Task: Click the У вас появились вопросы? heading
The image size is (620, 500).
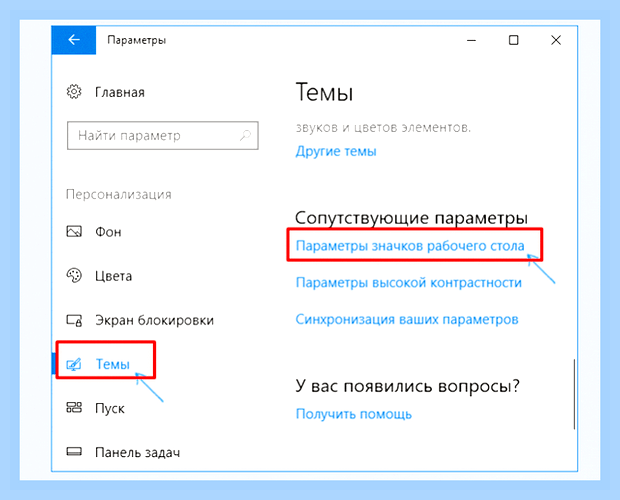Action: 407,386
